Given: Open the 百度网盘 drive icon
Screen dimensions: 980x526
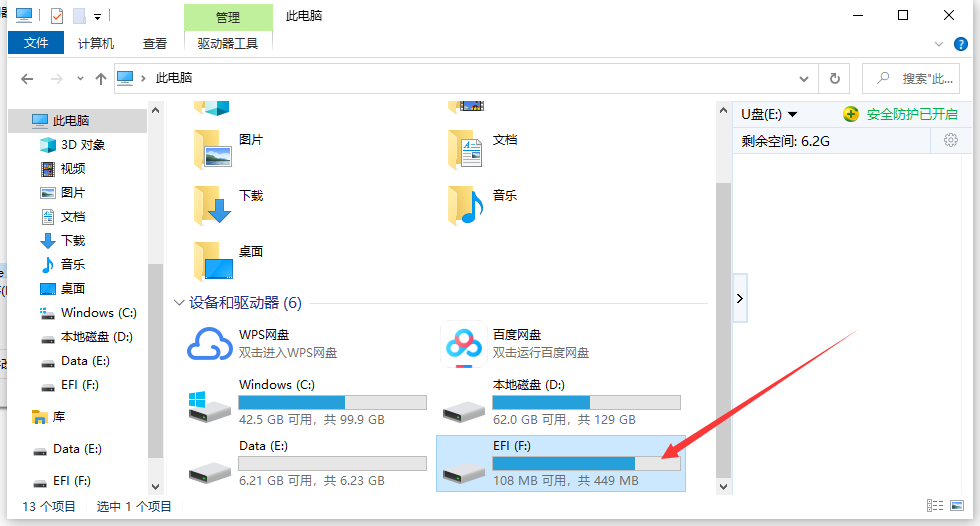Looking at the screenshot, I should coord(463,344).
